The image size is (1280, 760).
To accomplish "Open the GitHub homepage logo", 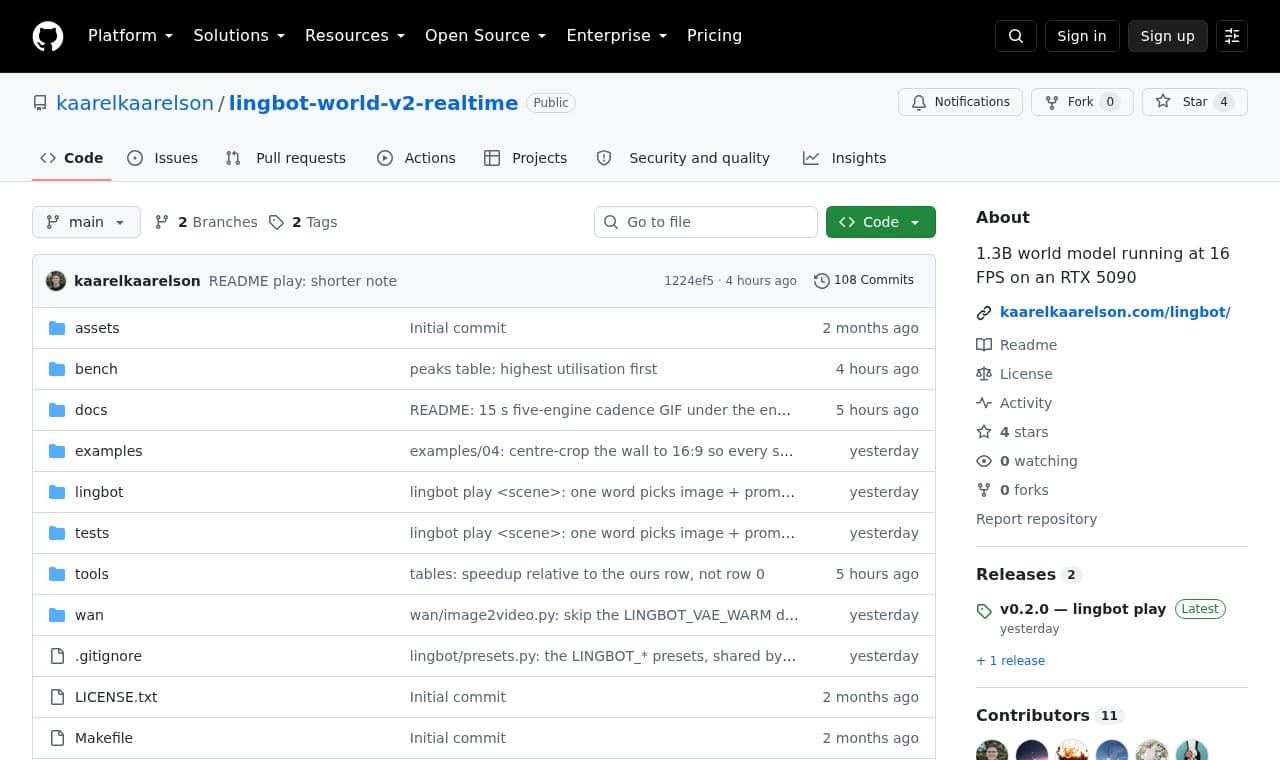I will coord(48,36).
